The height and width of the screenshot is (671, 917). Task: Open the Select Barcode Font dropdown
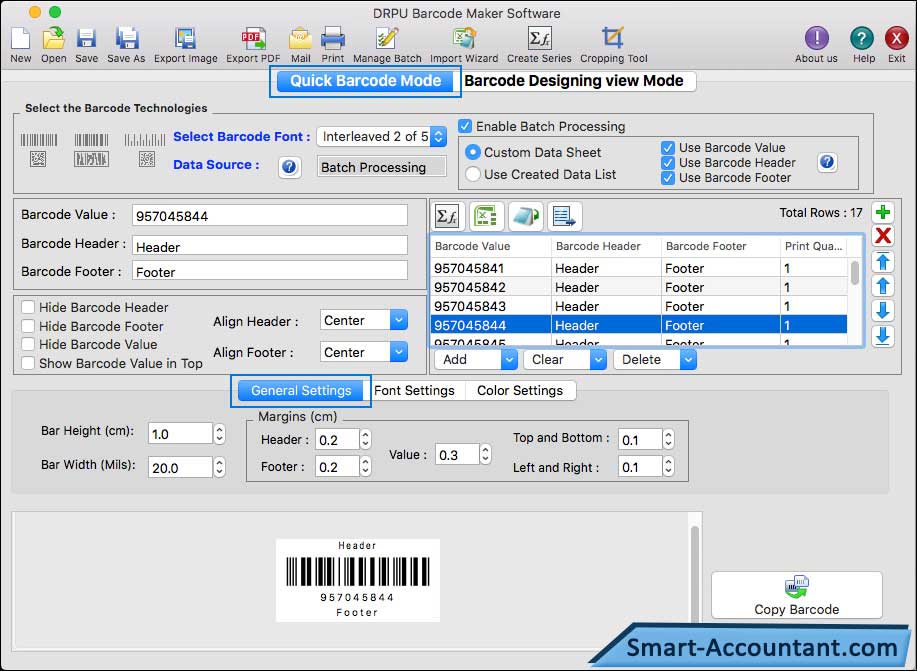[382, 137]
